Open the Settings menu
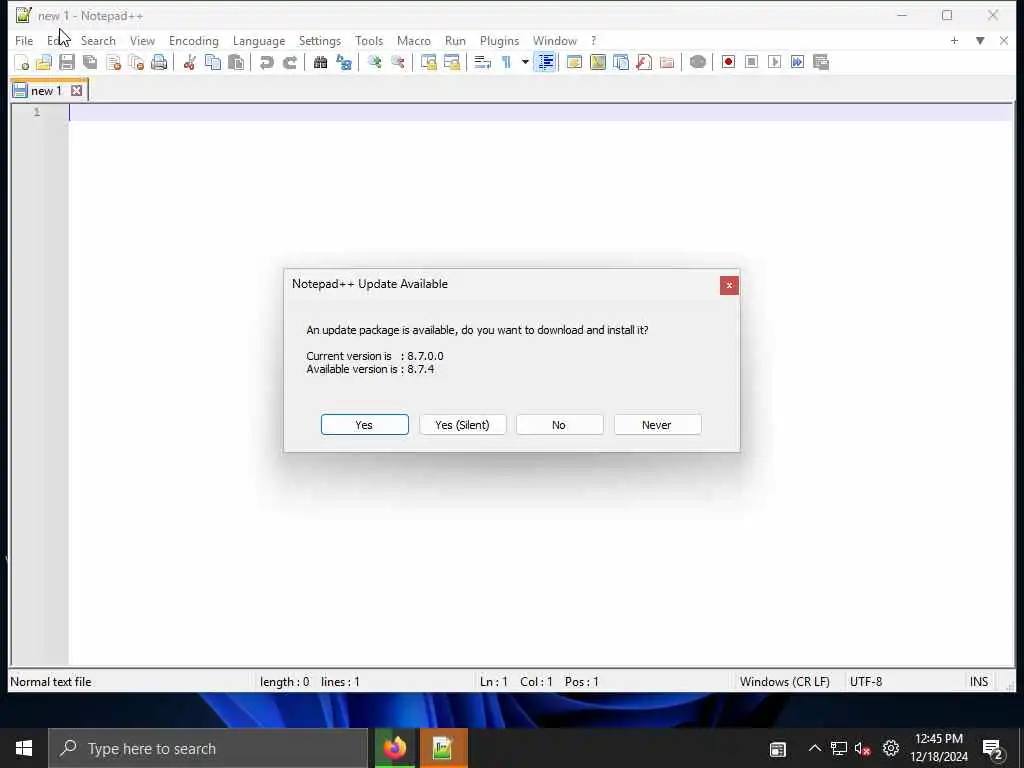This screenshot has width=1024, height=768. point(319,40)
